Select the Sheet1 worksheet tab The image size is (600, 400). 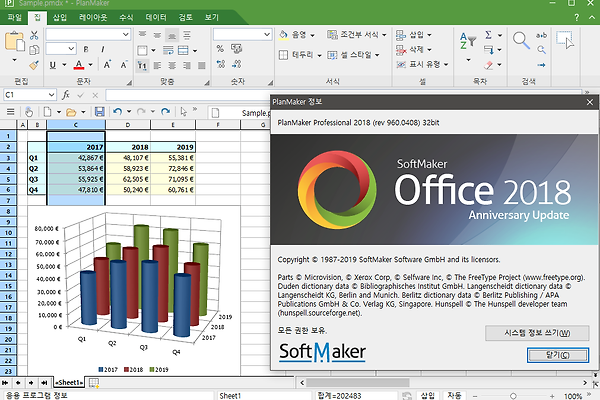[69, 382]
